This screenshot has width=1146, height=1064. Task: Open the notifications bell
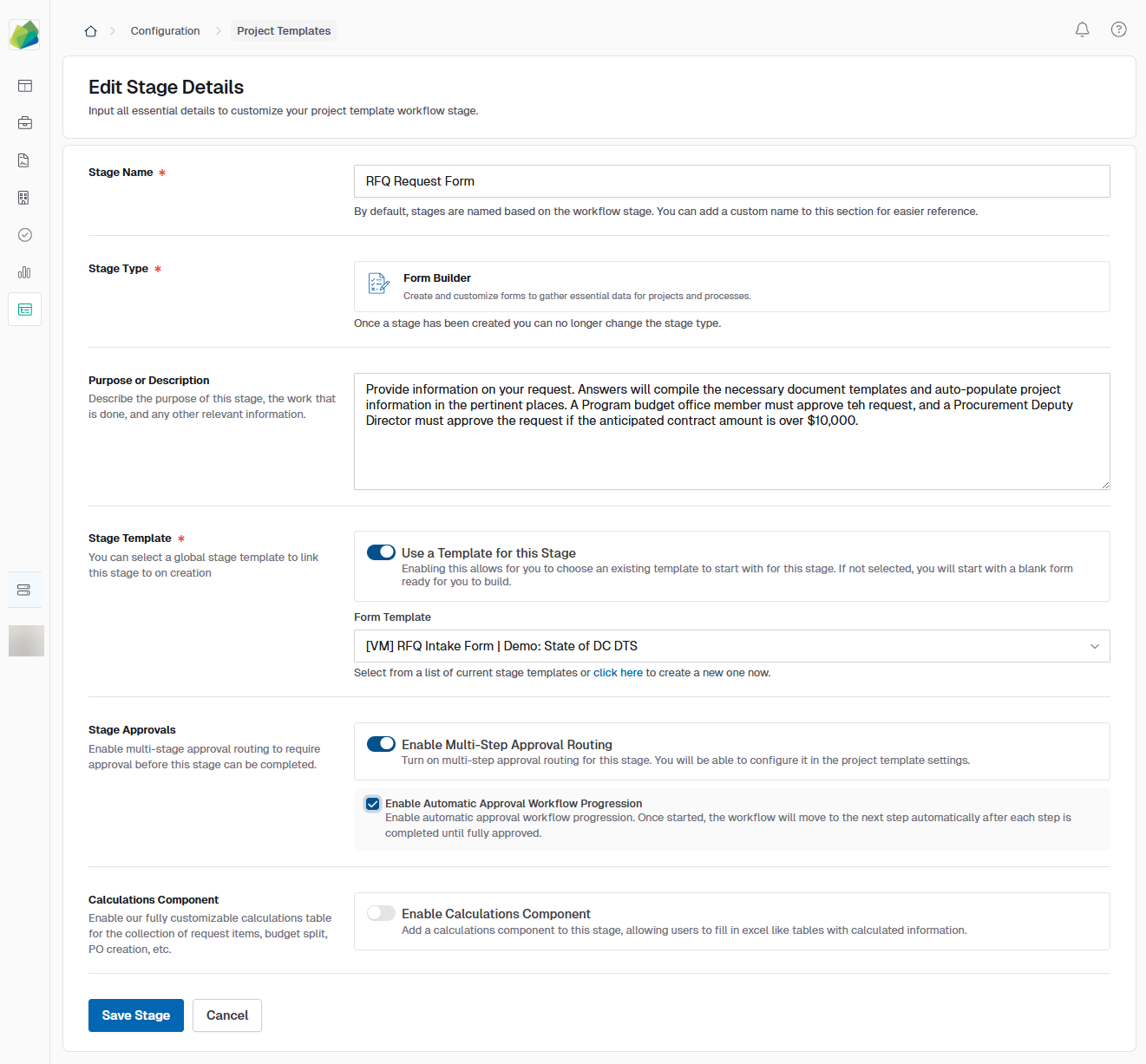pos(1082,29)
